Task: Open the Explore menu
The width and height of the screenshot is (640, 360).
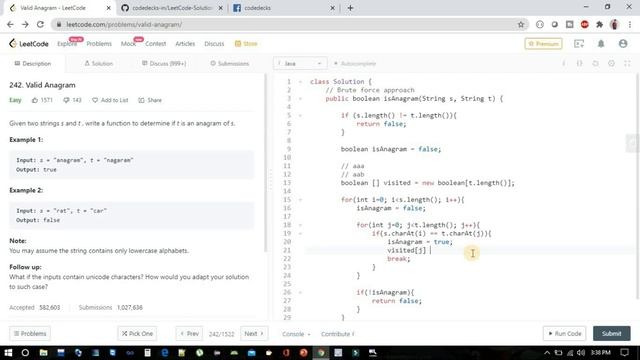Action: [x=67, y=44]
